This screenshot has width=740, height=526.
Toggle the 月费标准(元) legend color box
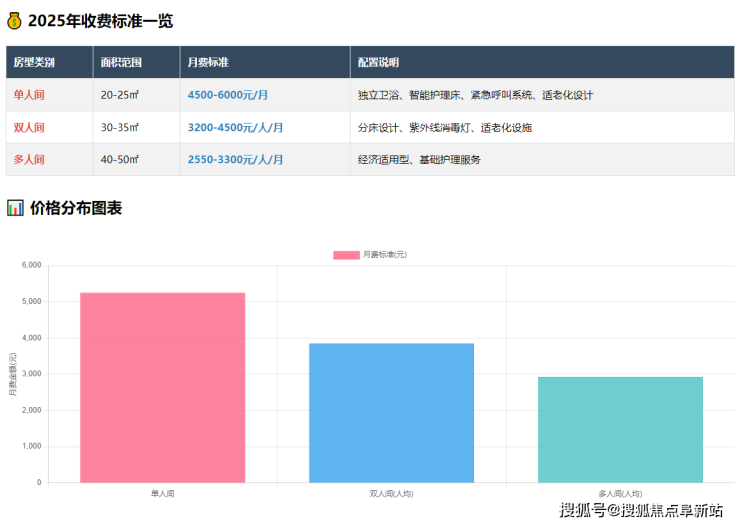click(345, 255)
